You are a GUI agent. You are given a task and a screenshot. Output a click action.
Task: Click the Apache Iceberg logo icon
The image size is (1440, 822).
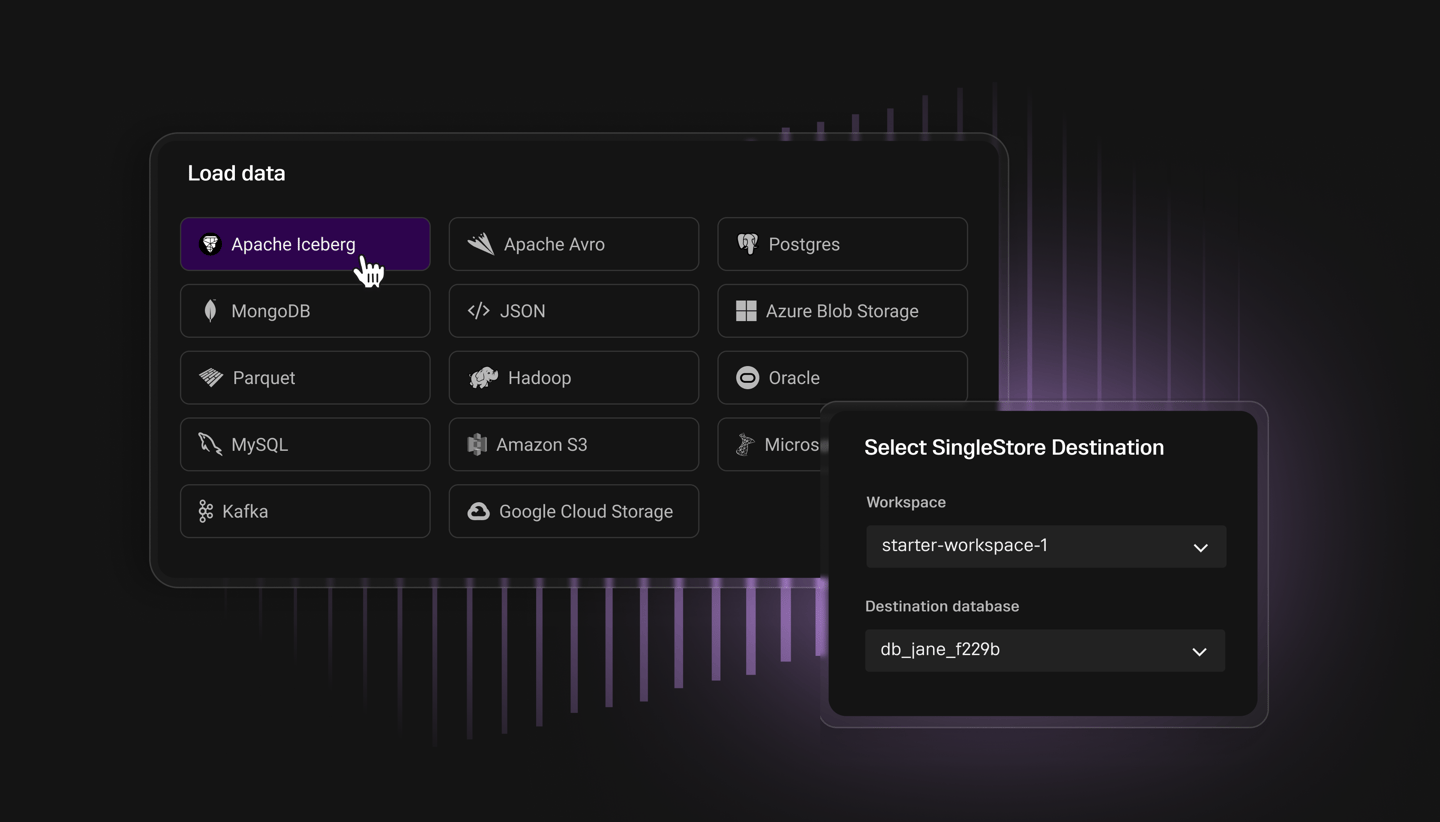pos(209,243)
